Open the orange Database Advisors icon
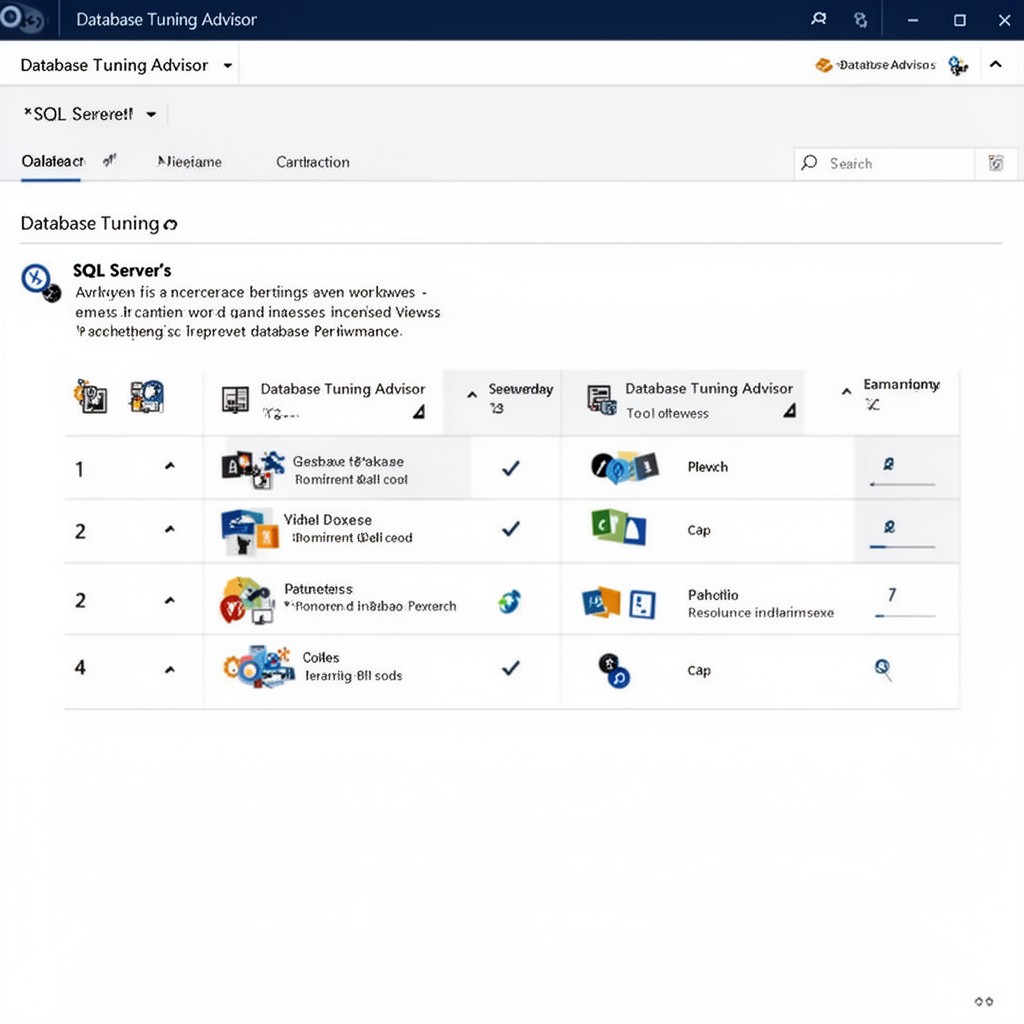 (x=824, y=65)
